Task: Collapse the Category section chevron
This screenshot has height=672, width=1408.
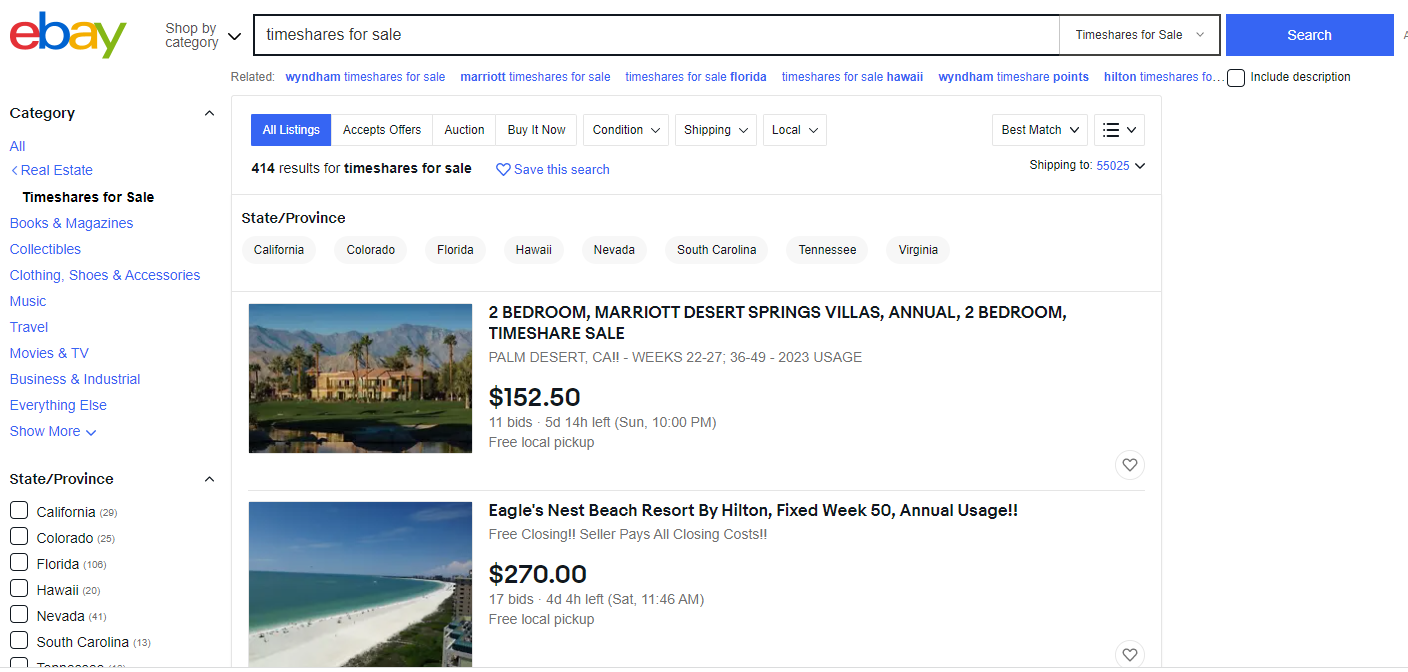Action: (209, 113)
